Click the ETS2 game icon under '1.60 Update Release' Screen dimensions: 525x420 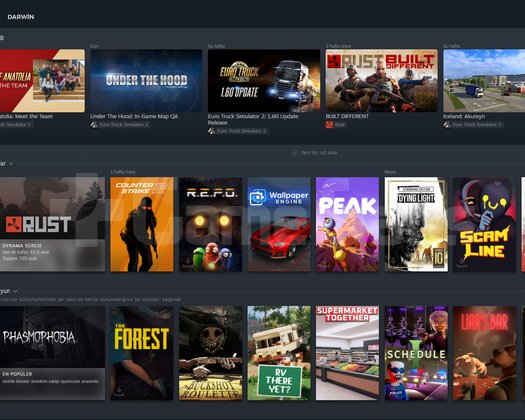(x=211, y=131)
